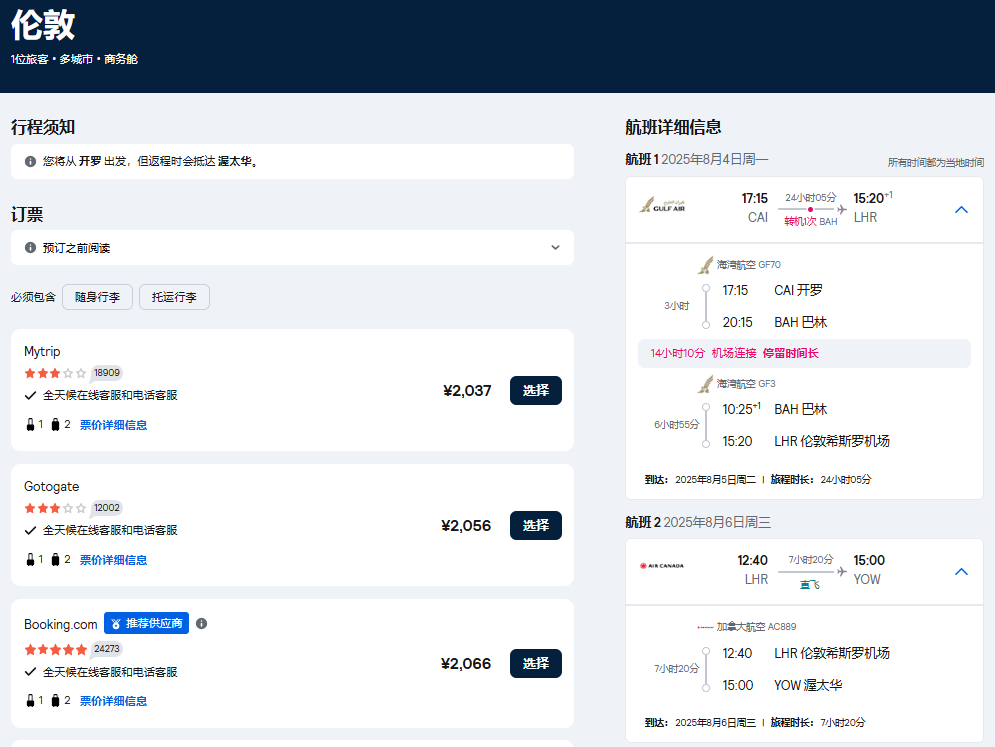This screenshot has width=995, height=747.
Task: Click the 海湾航空 GF70 flight label
Action: click(x=749, y=265)
